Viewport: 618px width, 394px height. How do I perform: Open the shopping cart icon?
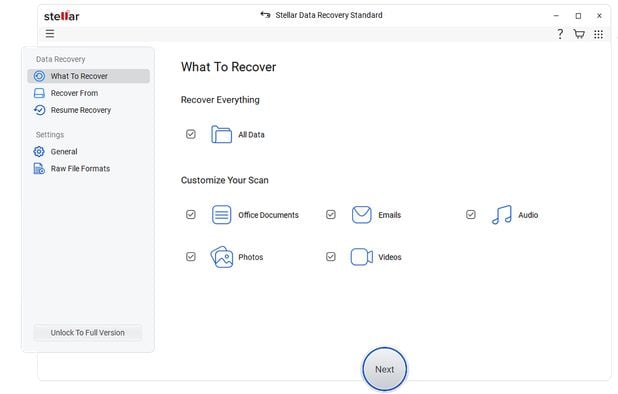tap(579, 34)
